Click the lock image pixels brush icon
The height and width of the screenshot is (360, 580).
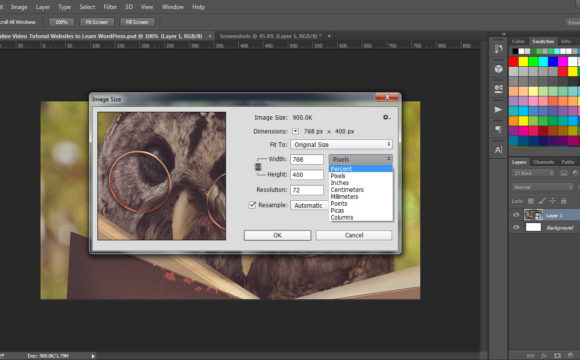(542, 201)
